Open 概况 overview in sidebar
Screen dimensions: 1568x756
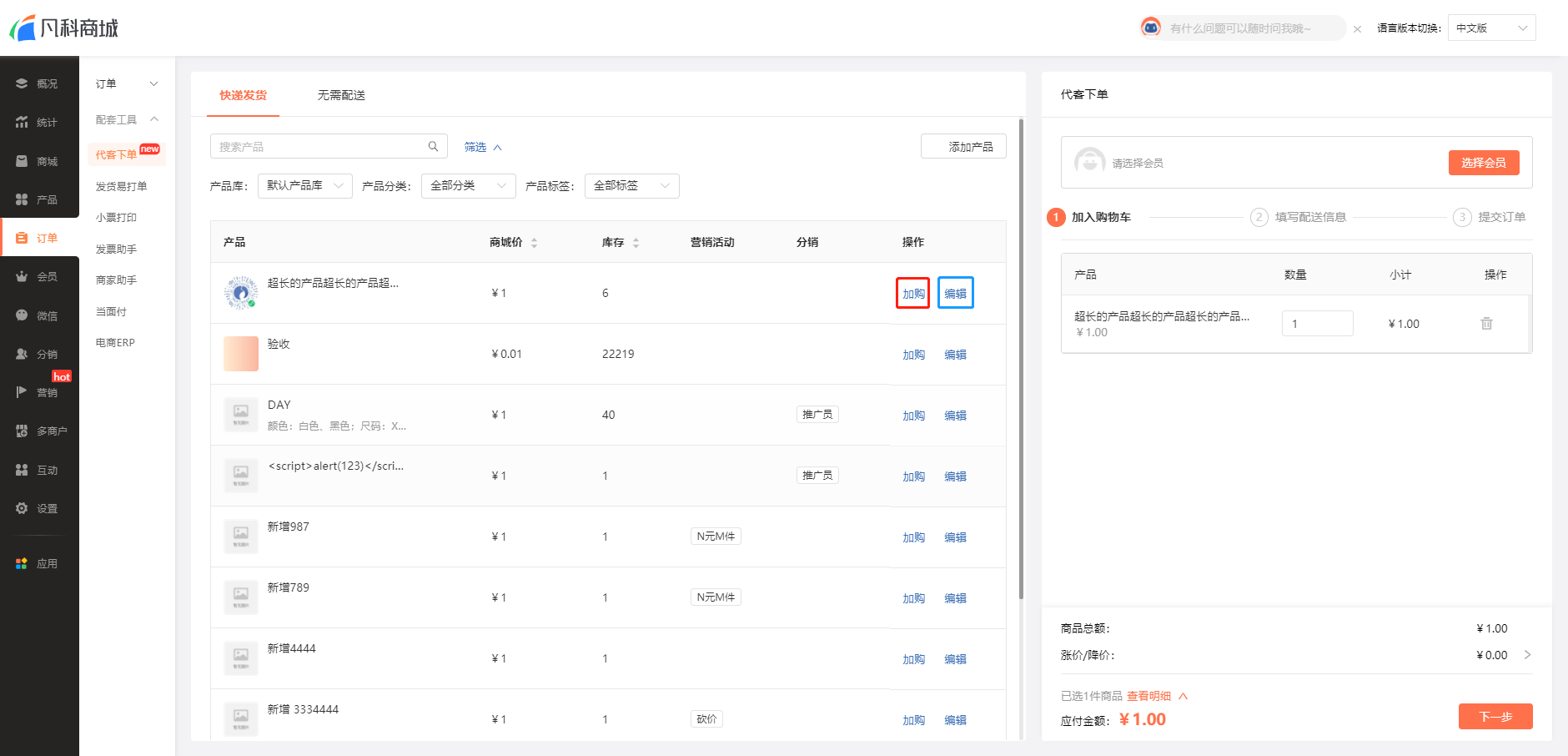(38, 83)
